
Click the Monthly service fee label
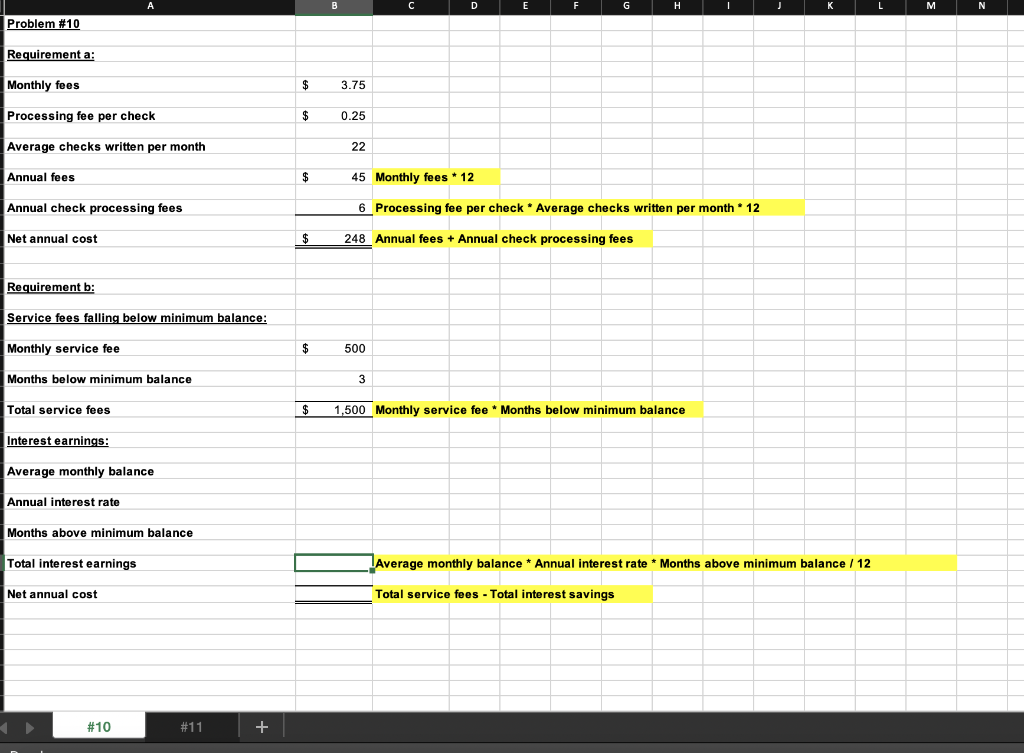(63, 348)
